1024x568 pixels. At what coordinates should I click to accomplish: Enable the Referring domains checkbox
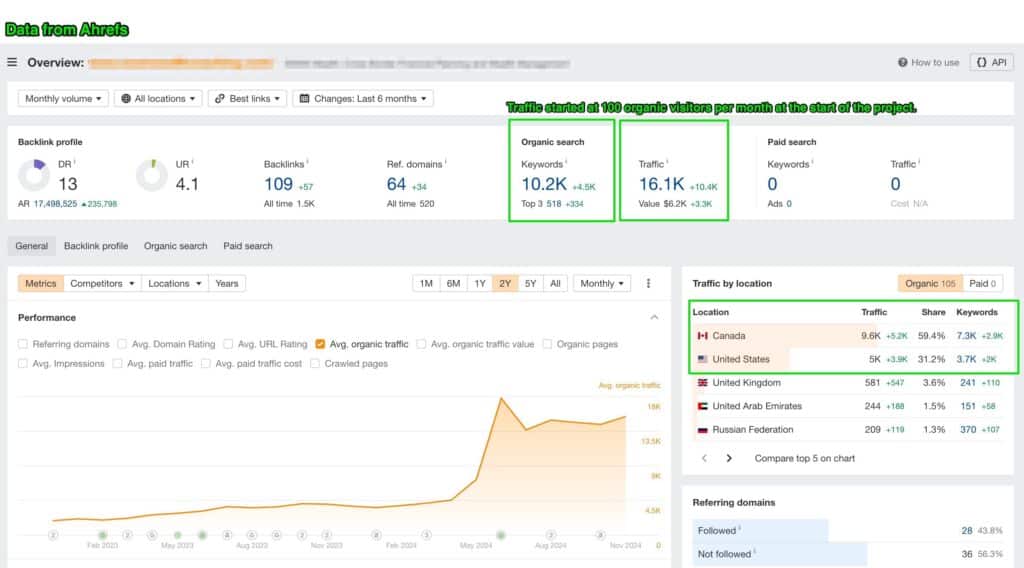coord(23,344)
